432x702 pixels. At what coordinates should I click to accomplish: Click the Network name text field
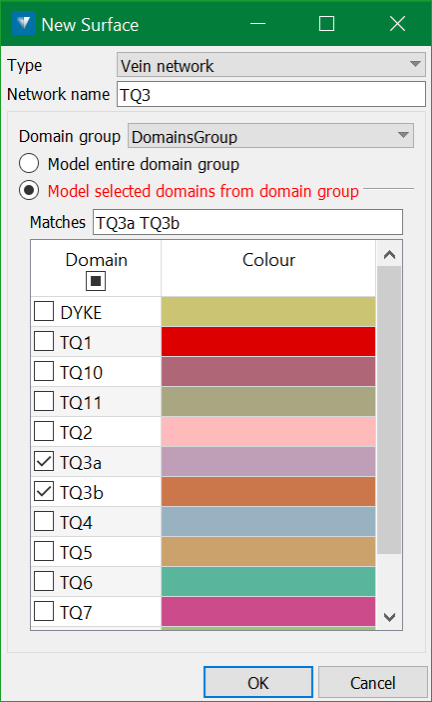tap(271, 94)
